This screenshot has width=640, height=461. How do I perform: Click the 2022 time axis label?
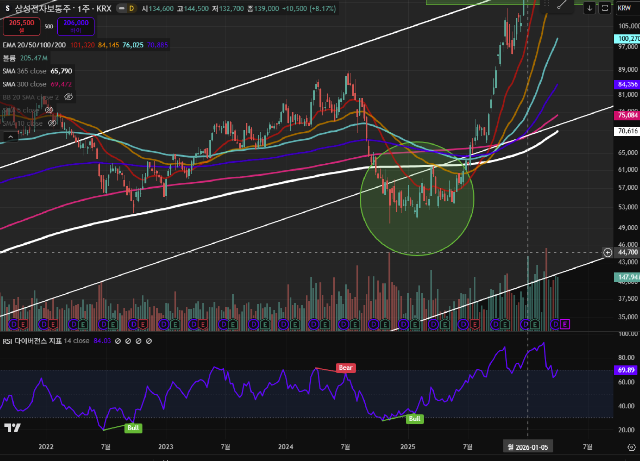point(46,447)
